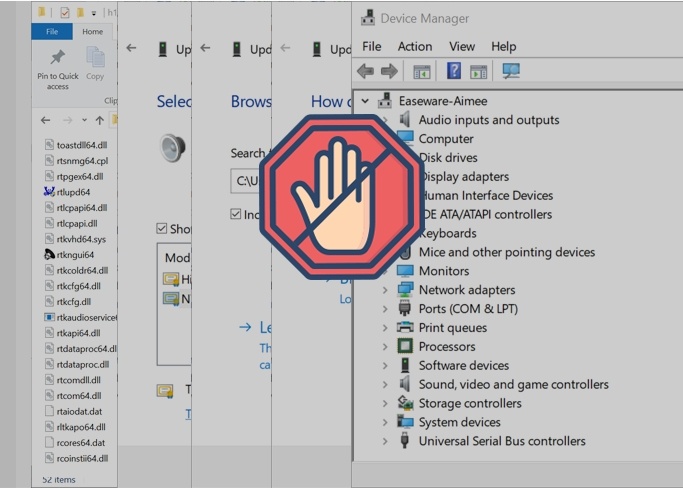Collapse the Easeware-Aimee root node
683x488 pixels.
click(x=366, y=101)
